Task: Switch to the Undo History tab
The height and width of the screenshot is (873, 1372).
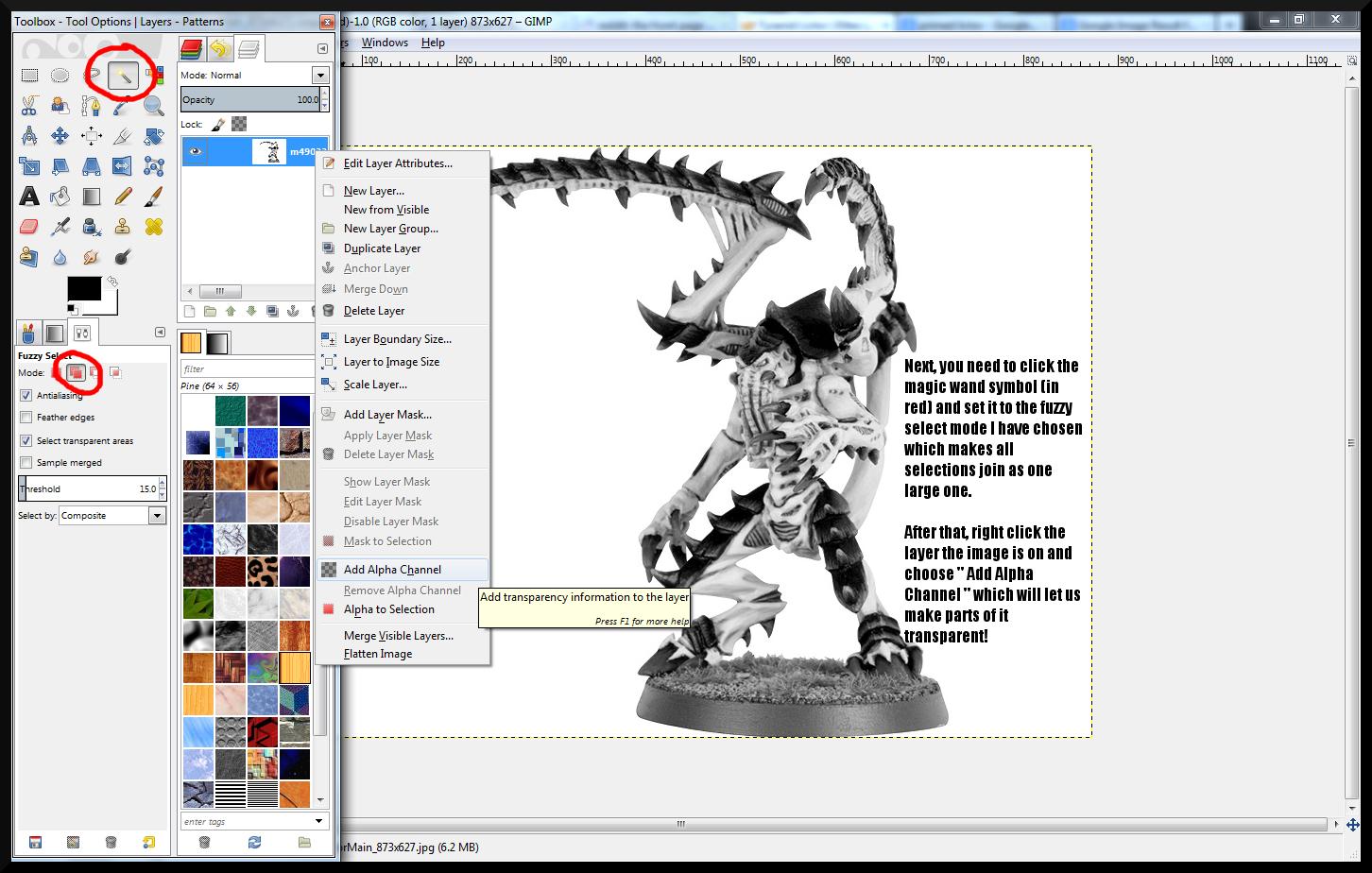Action: 220,48
